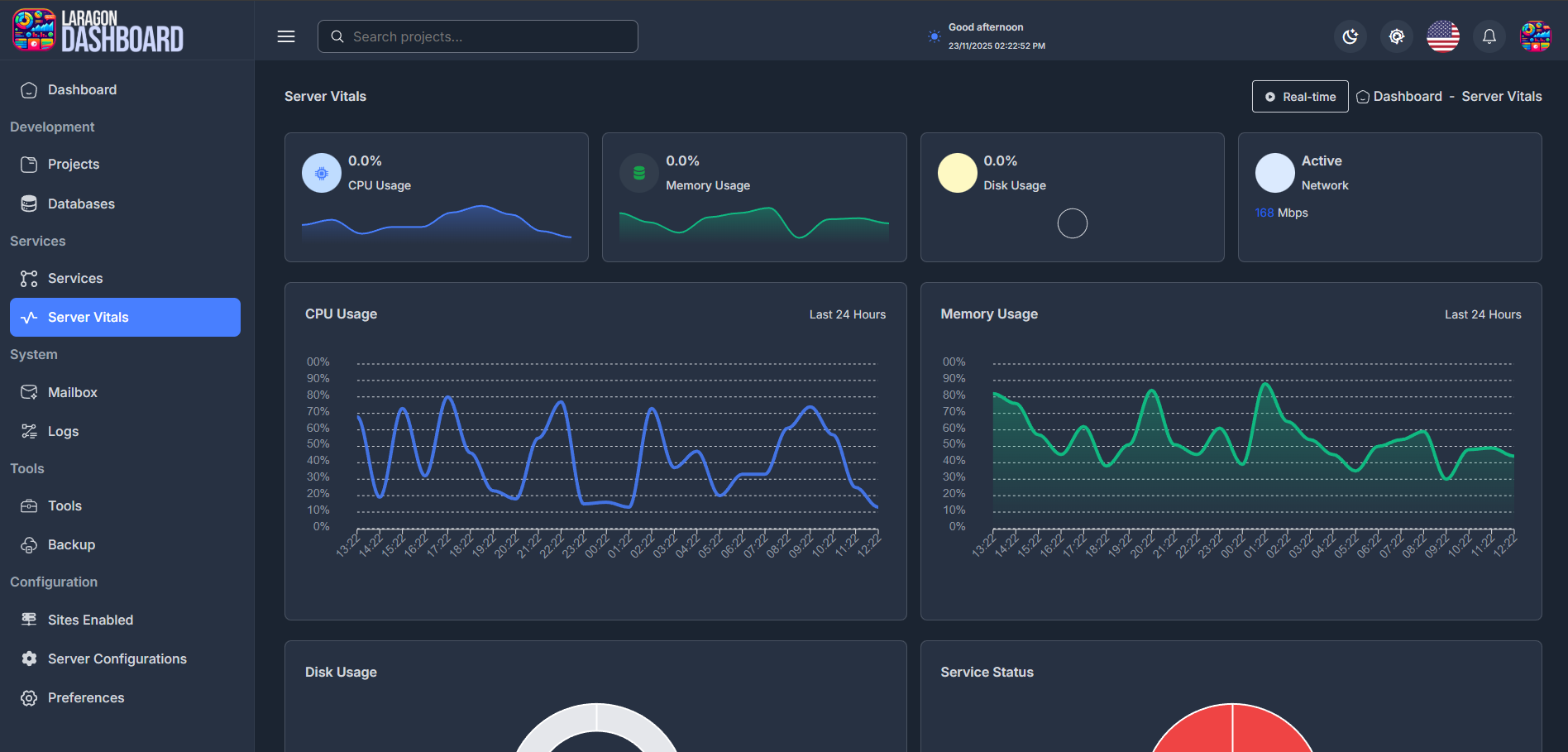Open the language selector showing the US flag
Screen dimensions: 1568x752
[x=1442, y=36]
